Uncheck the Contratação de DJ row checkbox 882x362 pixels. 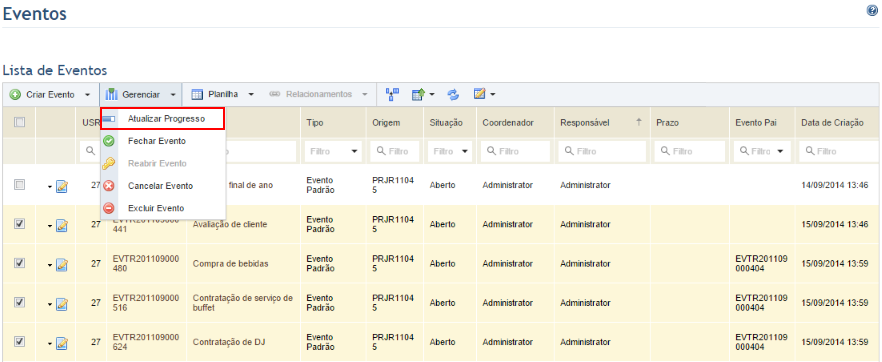(x=19, y=341)
